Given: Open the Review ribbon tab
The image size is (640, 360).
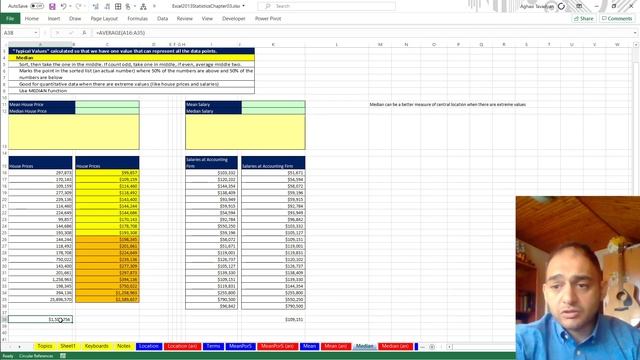Looking at the screenshot, I should [x=184, y=19].
